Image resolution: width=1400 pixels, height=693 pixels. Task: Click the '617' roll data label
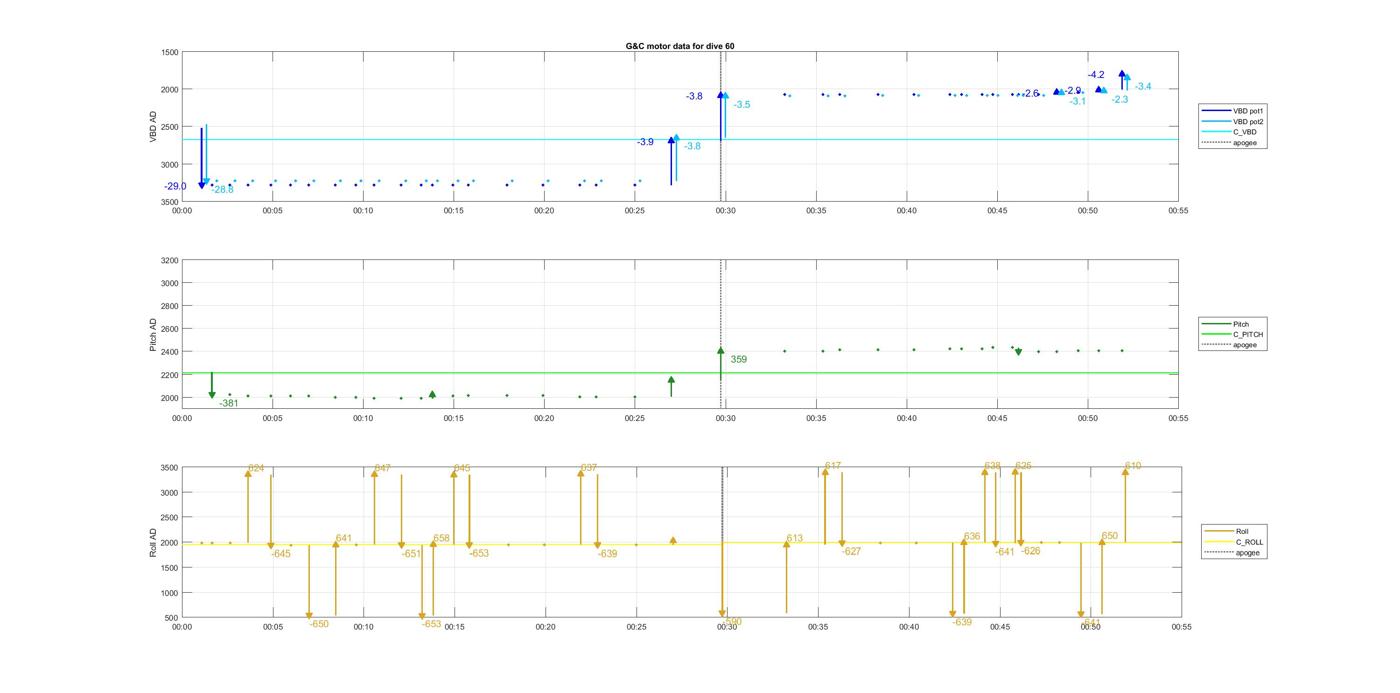tap(833, 466)
